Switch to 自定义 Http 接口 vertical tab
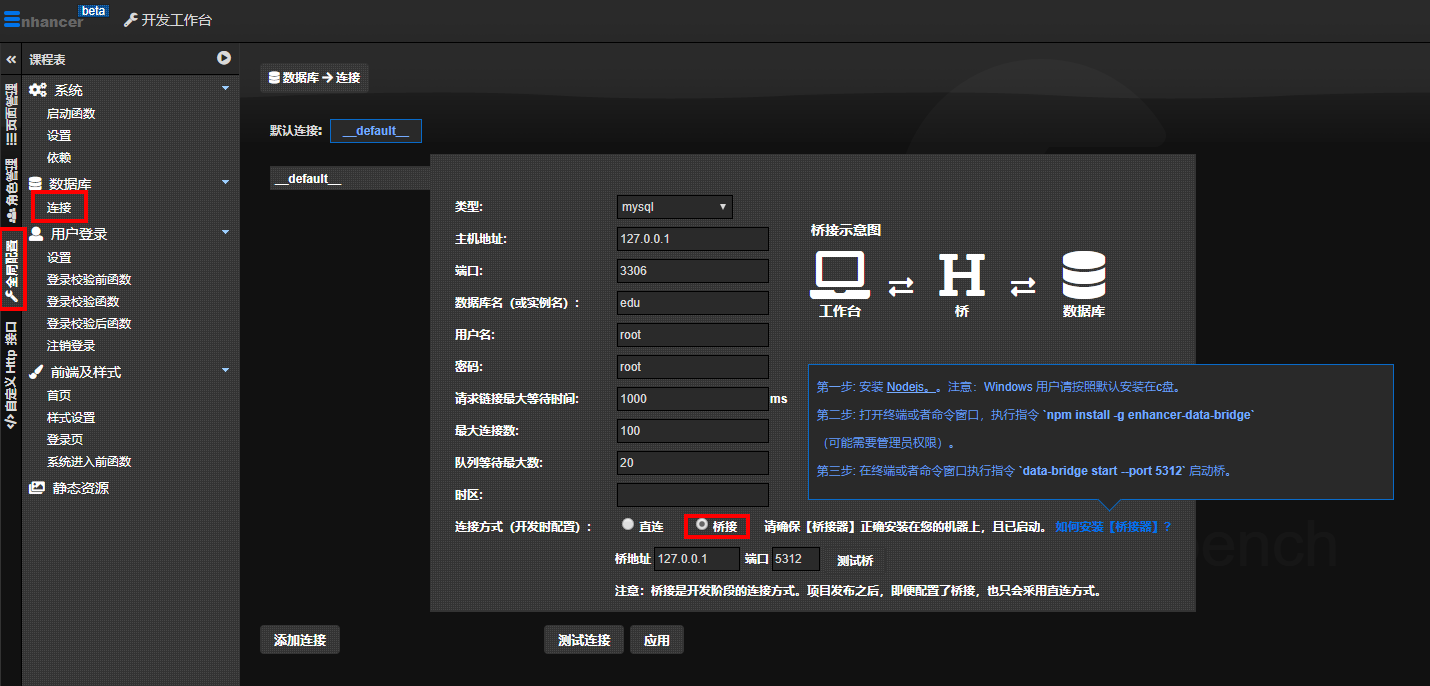The image size is (1430, 686). tap(11, 375)
